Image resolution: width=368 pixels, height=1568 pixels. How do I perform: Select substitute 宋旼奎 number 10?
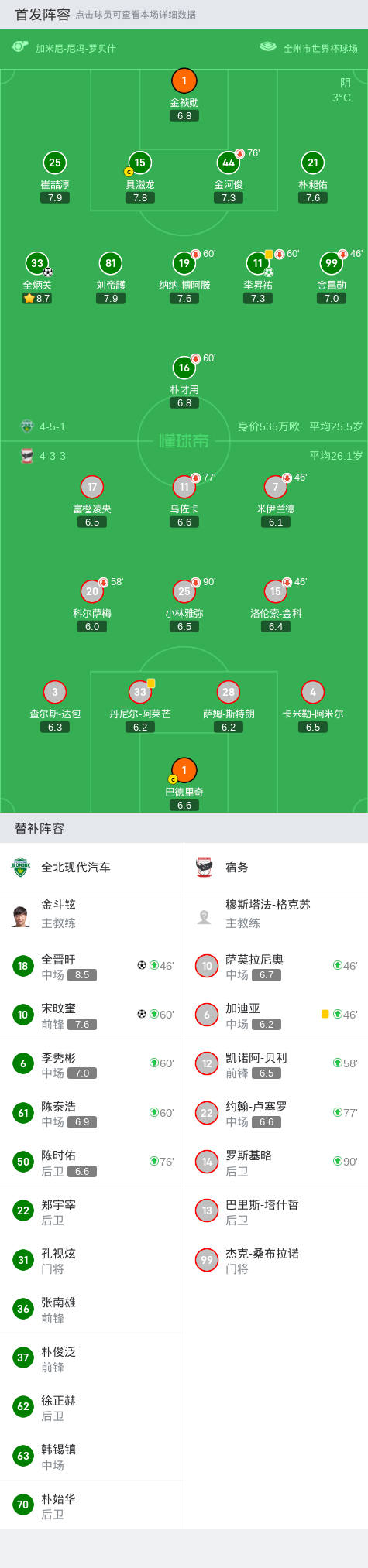pyautogui.click(x=91, y=1015)
